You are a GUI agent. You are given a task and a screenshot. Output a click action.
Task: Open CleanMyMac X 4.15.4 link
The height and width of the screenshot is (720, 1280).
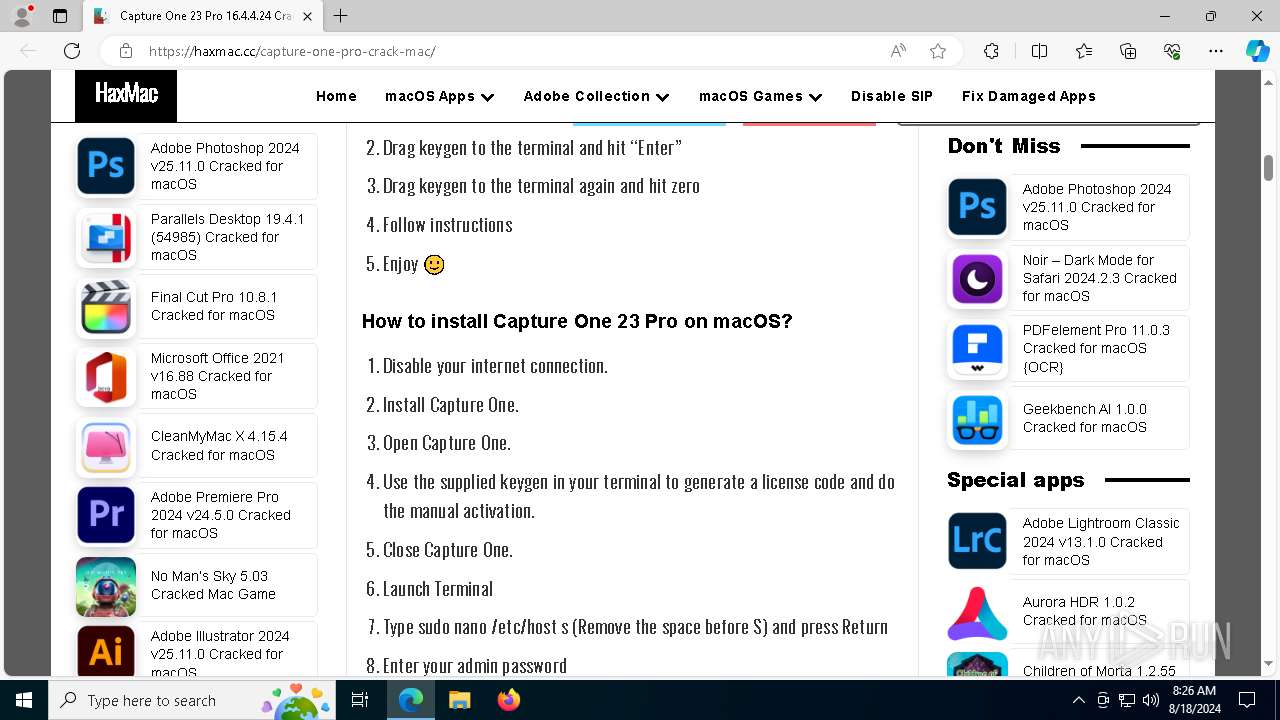[x=219, y=446]
